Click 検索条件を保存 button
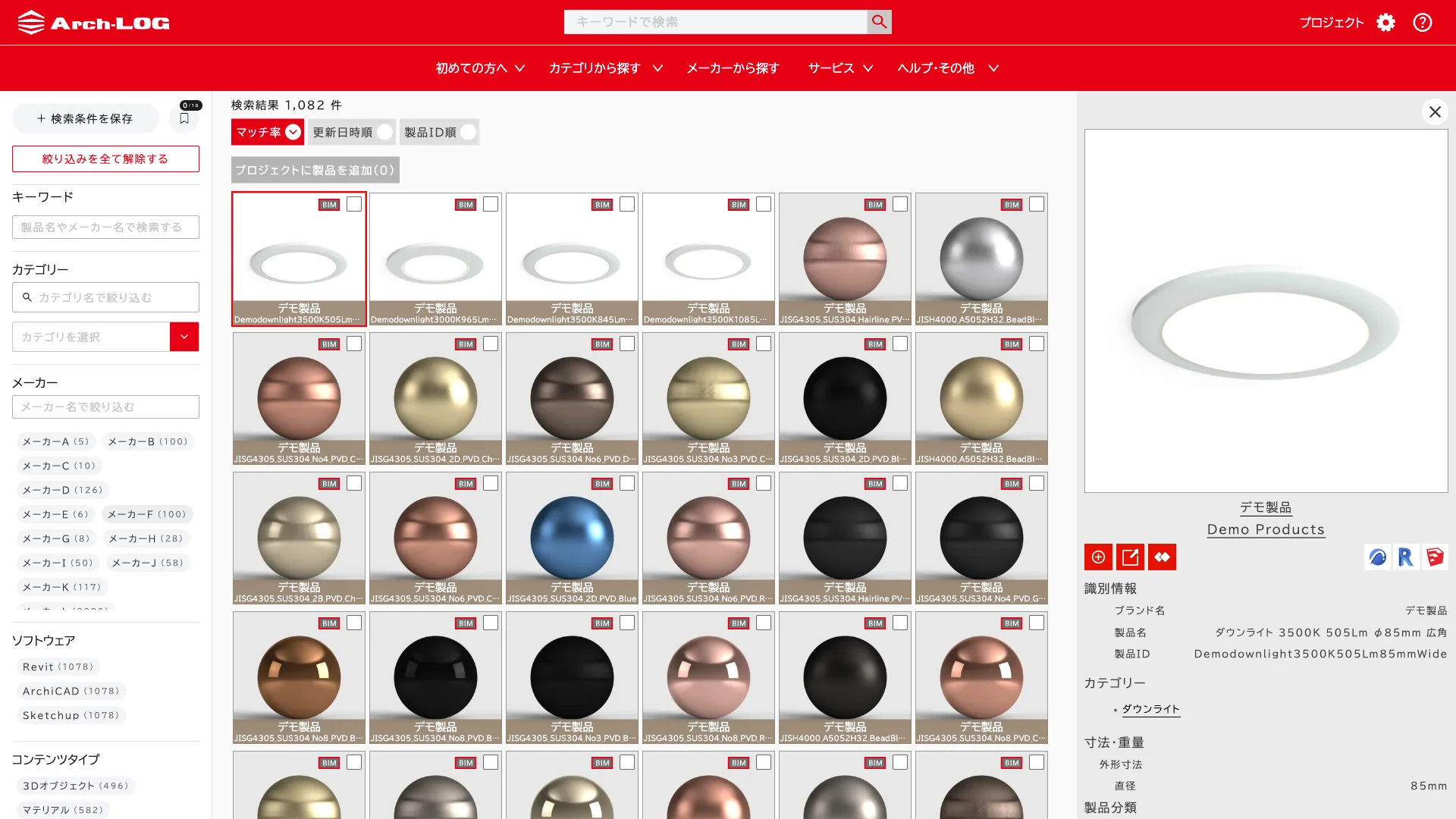1456x819 pixels. point(85,118)
